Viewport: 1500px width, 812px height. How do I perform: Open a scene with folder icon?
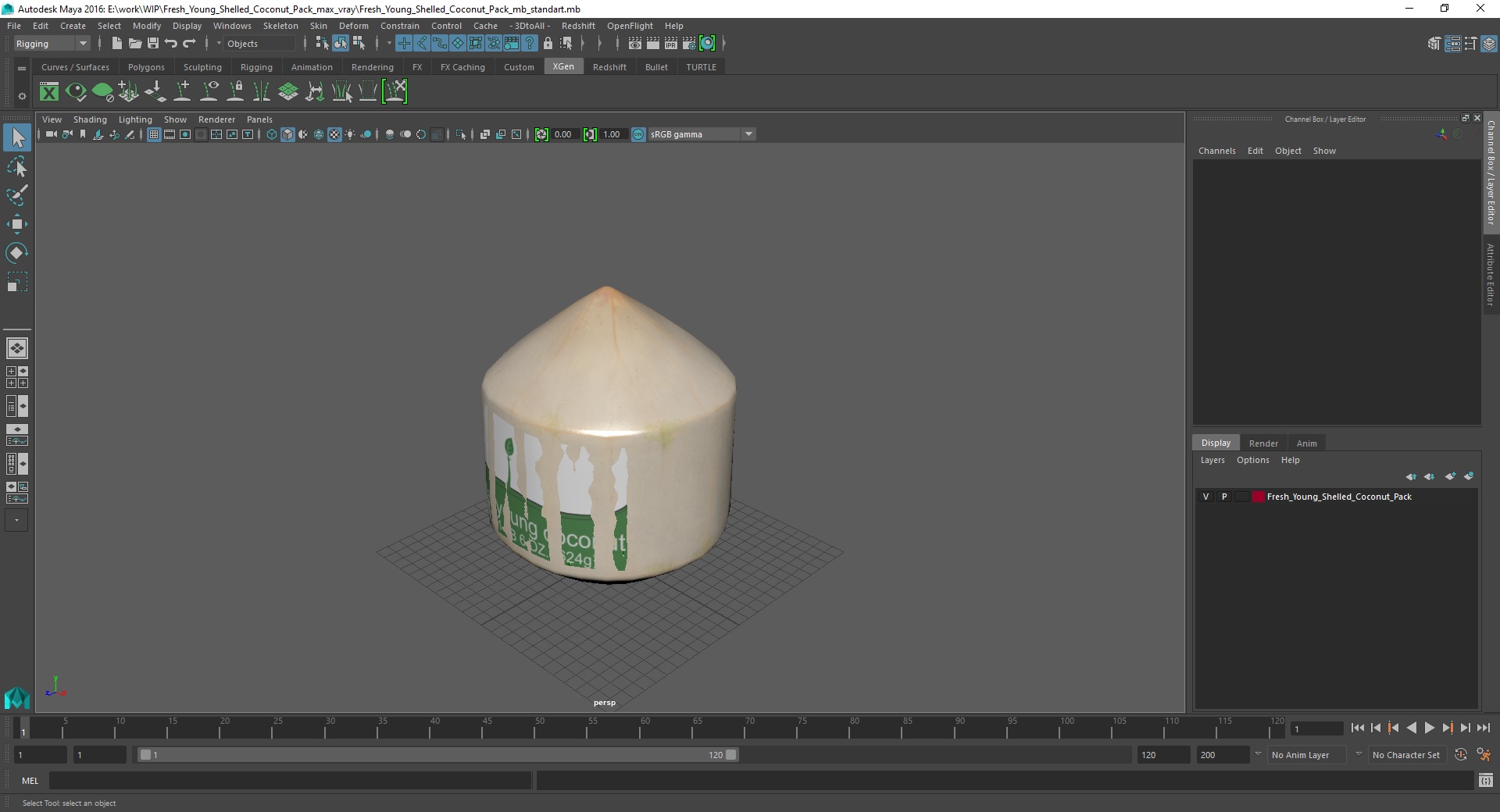pyautogui.click(x=134, y=44)
